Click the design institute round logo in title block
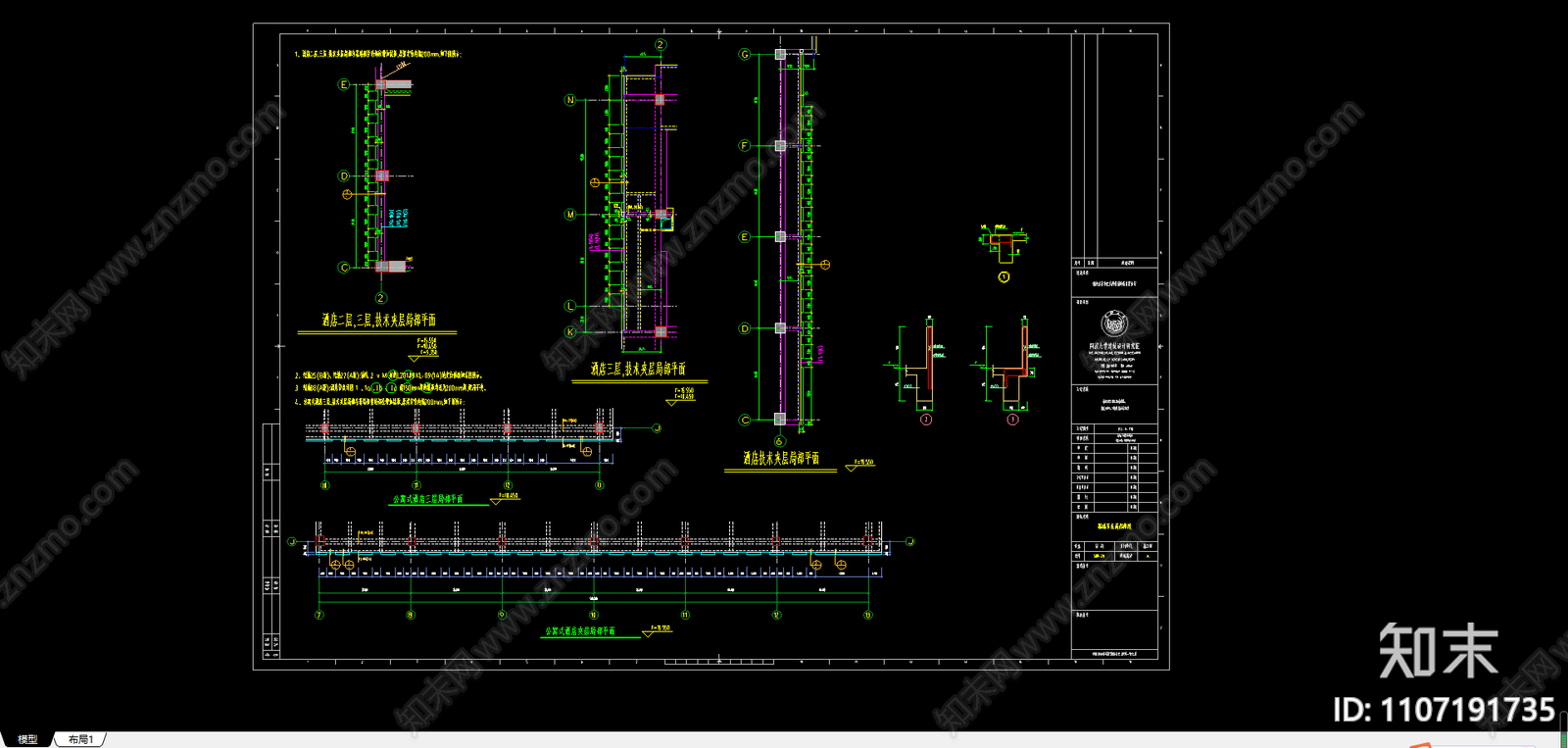 point(1115,323)
